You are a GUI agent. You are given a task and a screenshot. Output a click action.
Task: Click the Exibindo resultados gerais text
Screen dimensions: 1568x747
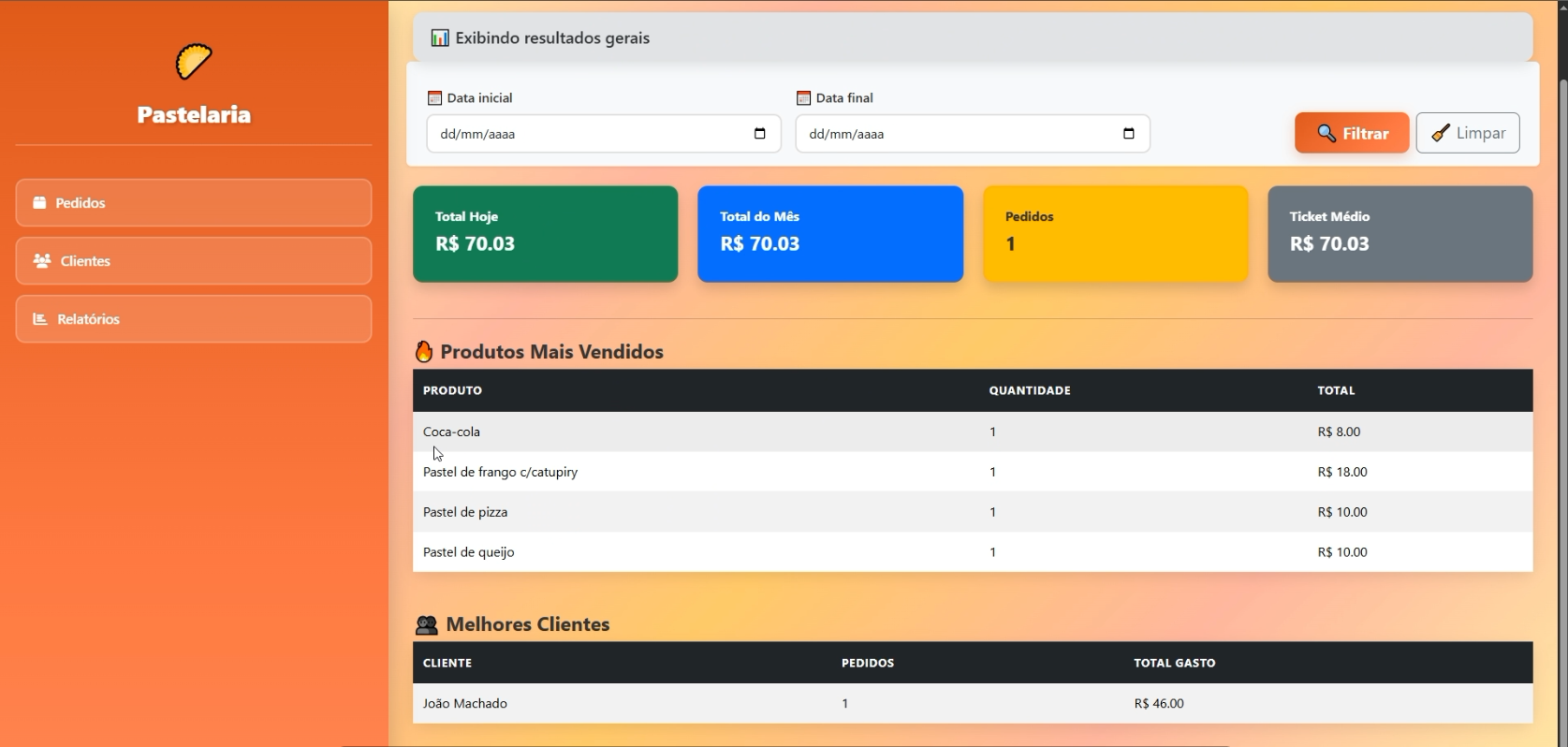(552, 38)
